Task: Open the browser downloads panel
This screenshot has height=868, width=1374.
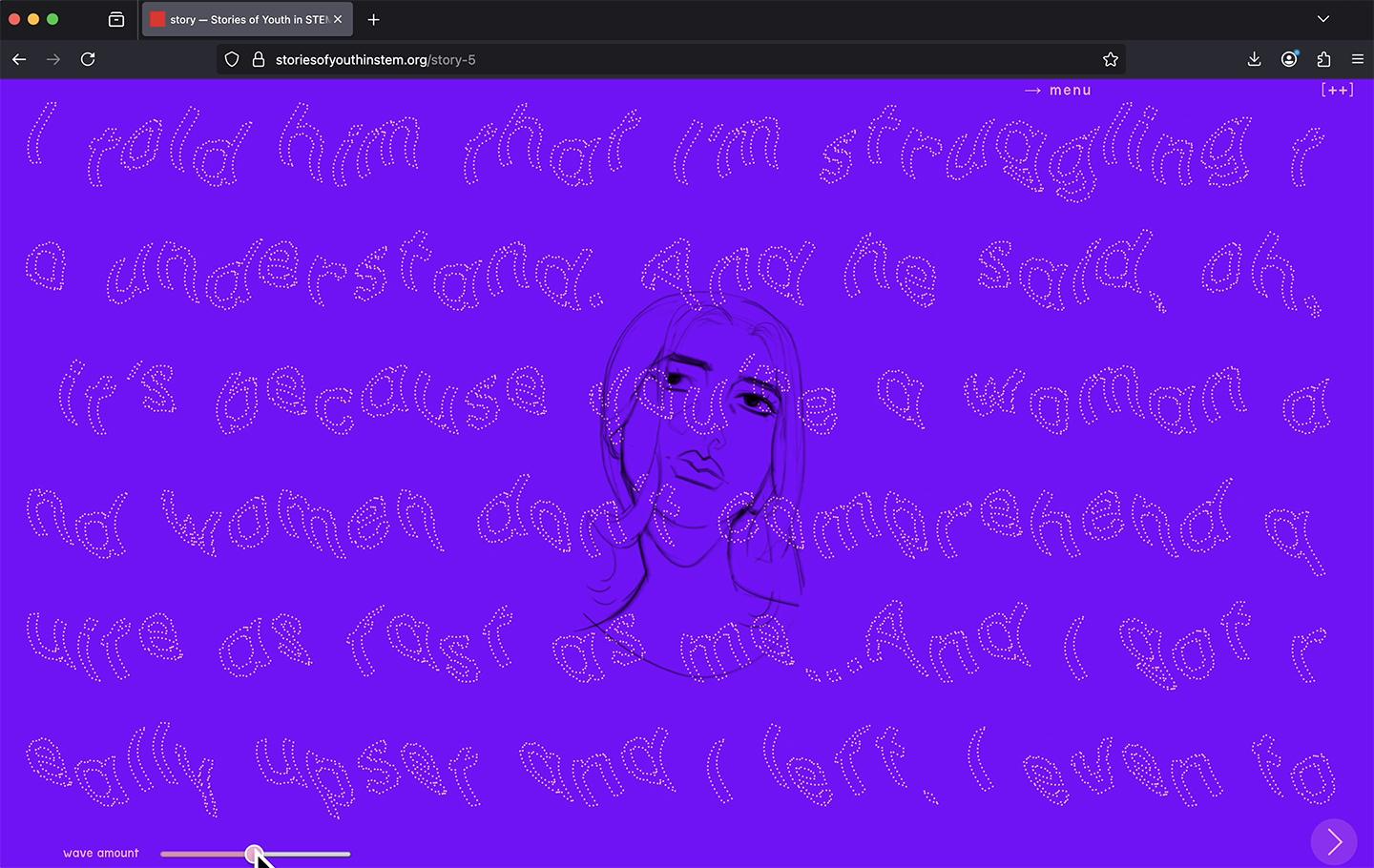Action: point(1254,59)
